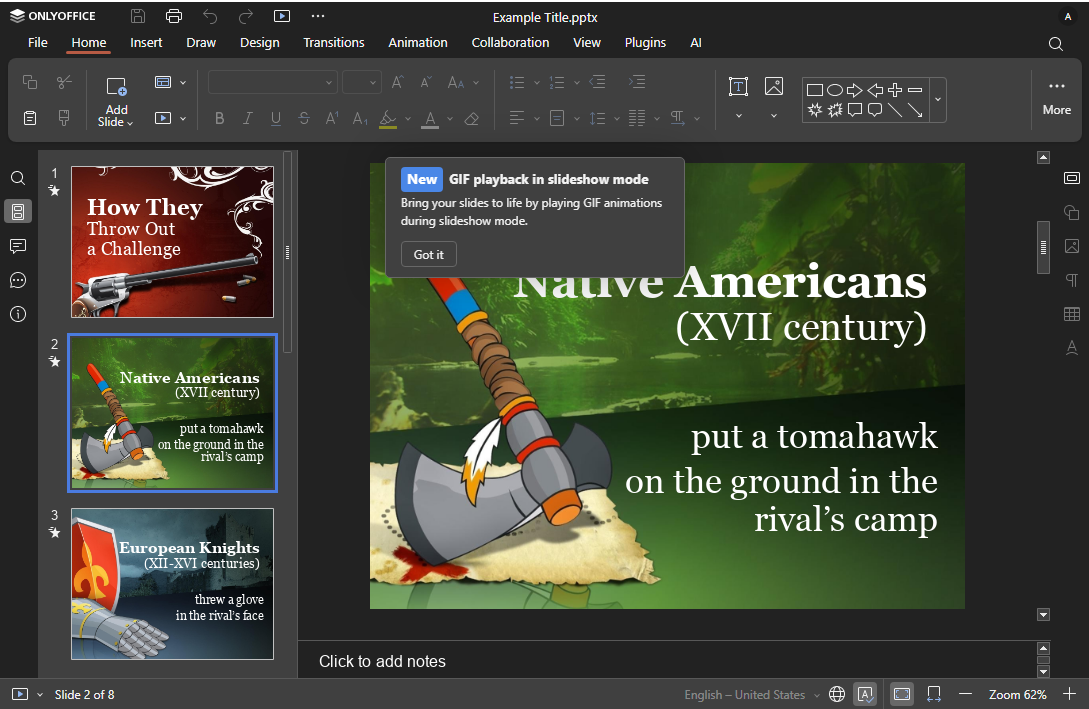Open the English – United States language dropdown
The height and width of the screenshot is (709, 1089).
click(751, 694)
